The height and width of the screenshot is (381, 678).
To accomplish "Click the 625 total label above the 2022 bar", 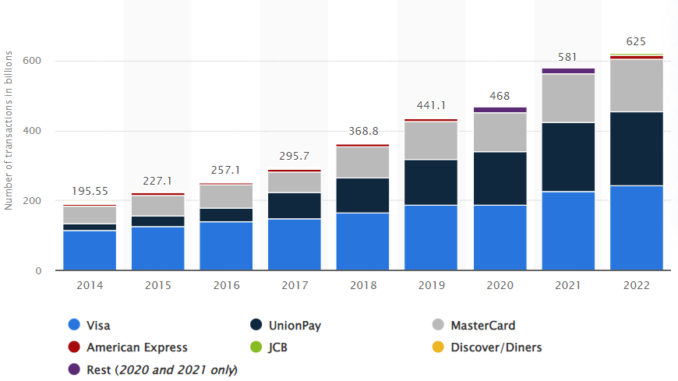I will 636,42.
